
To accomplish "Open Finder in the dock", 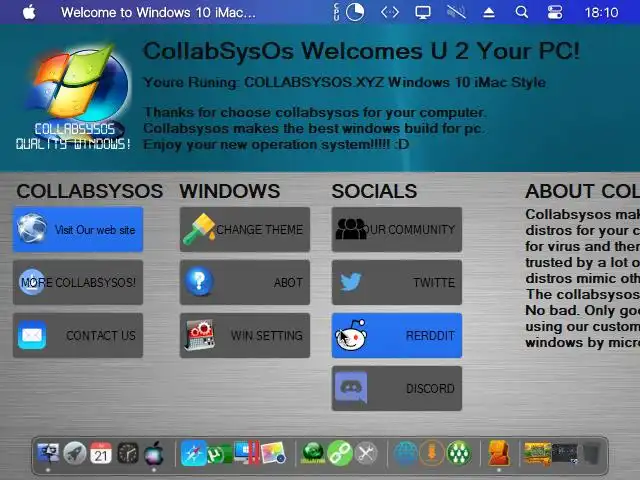I will point(48,453).
